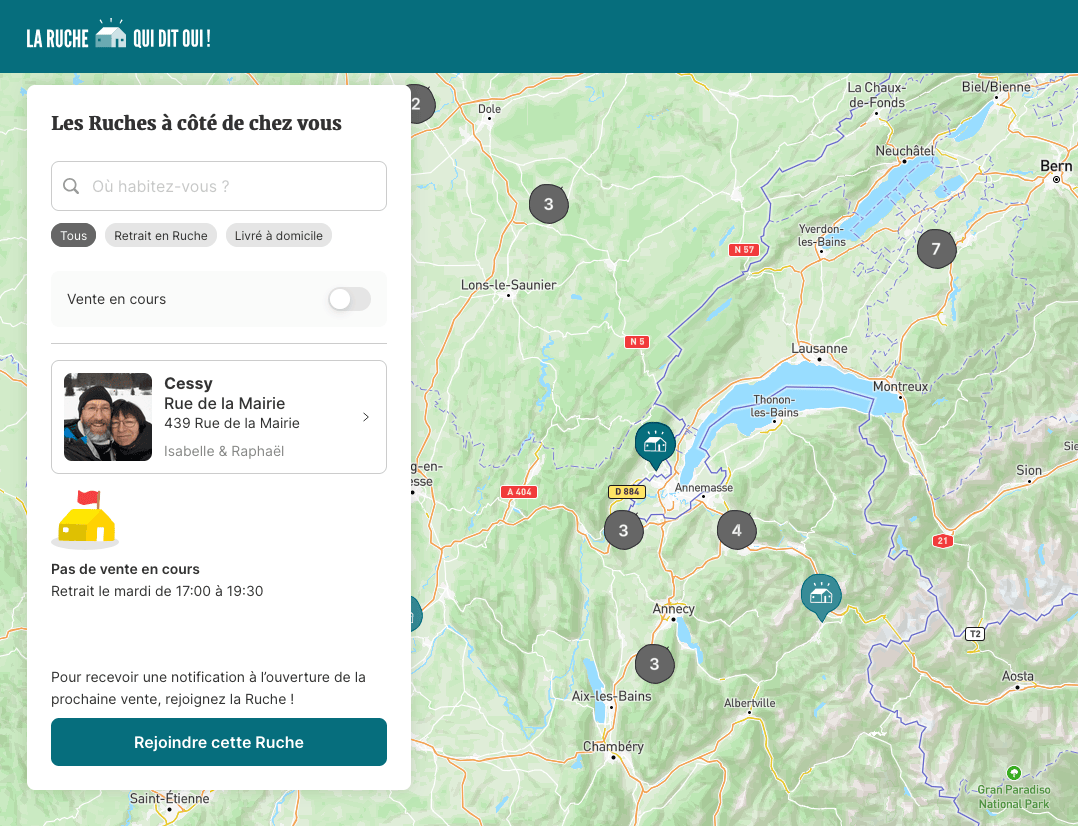Click 'Biel/Bienne' map label

point(996,87)
